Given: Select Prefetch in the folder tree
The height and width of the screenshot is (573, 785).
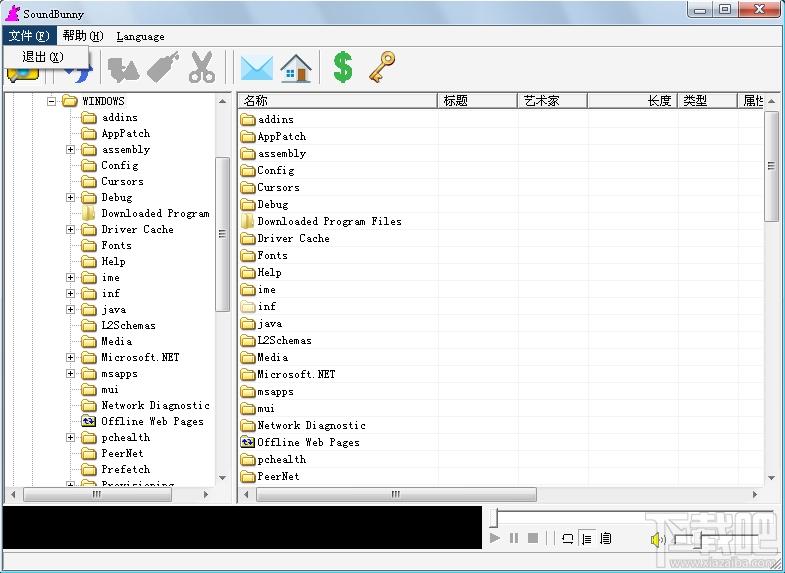Looking at the screenshot, I should [x=126, y=470].
